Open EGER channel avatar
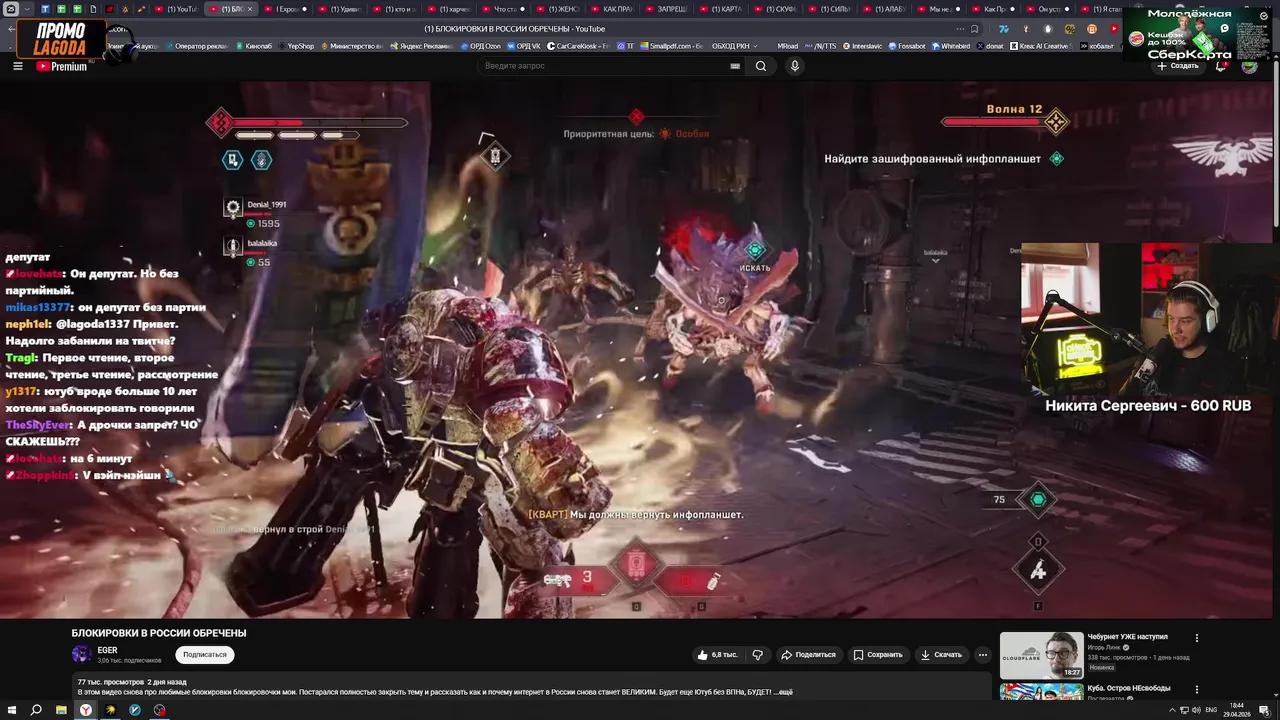Image resolution: width=1280 pixels, height=720 pixels. pos(81,654)
